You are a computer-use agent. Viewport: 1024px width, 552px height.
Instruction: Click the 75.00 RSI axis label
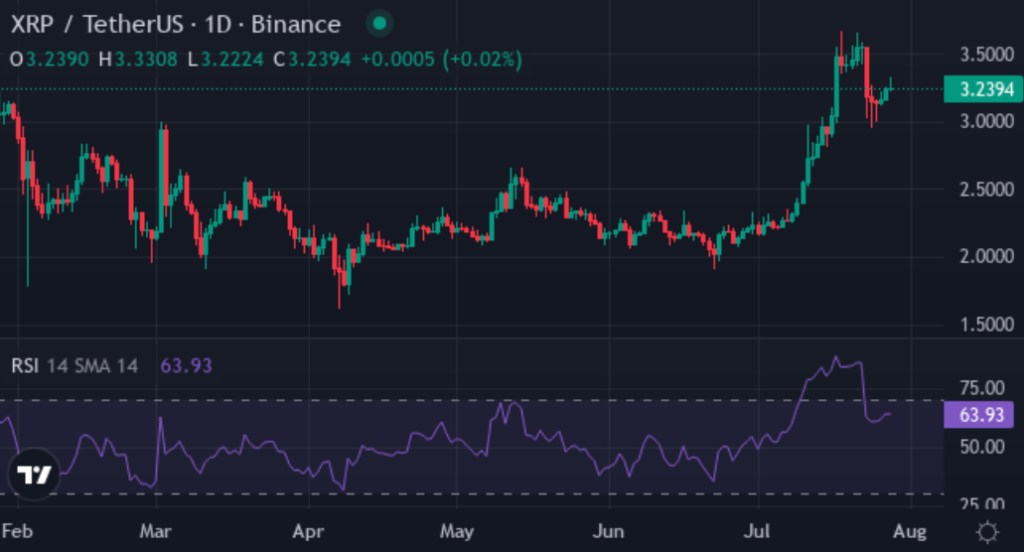tap(982, 388)
